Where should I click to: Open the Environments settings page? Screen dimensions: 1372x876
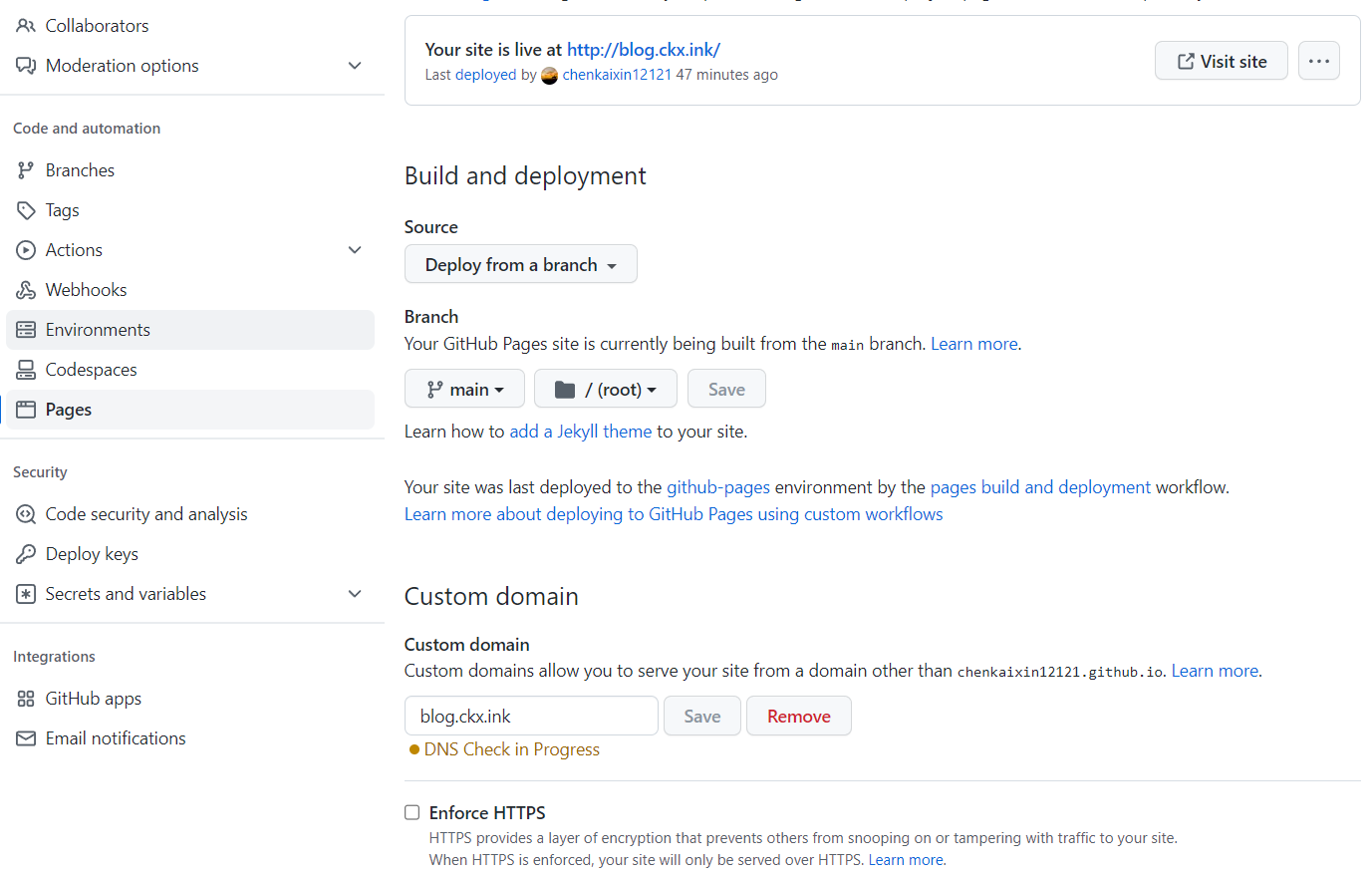(x=98, y=330)
